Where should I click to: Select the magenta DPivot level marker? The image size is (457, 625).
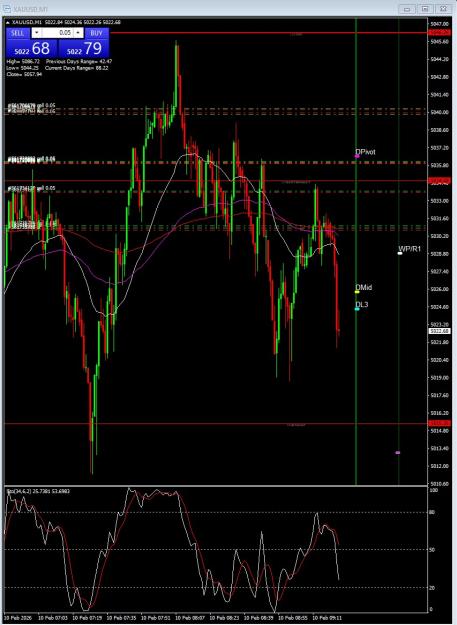click(357, 156)
